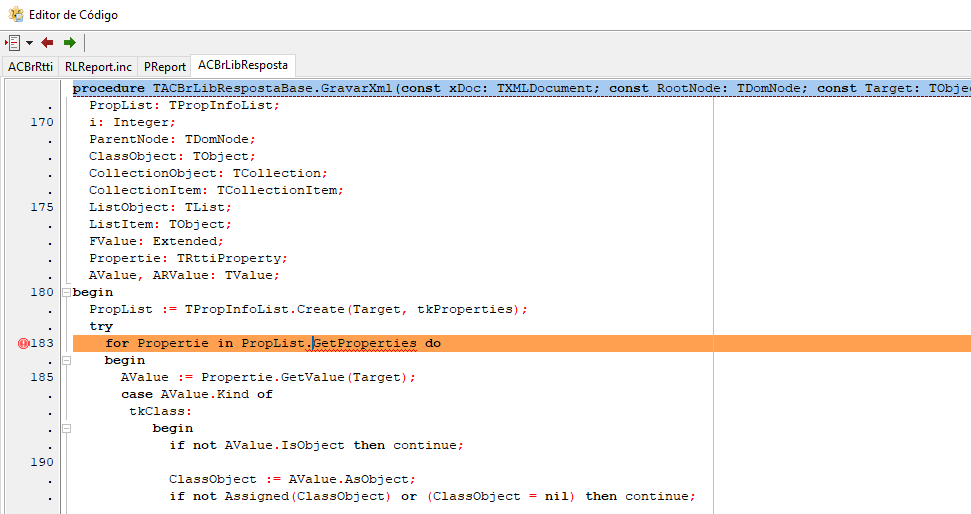Click the 'AValue := Propertie.GetValue(Target);' line
Screen dimensions: 971x514
tap(268, 377)
